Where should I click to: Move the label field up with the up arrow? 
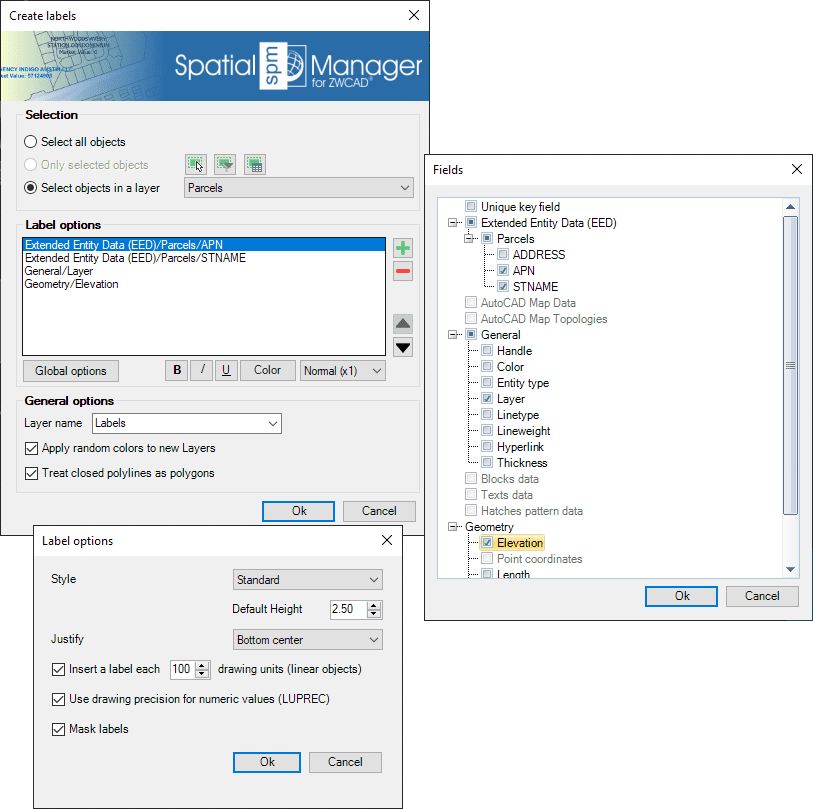[x=403, y=323]
